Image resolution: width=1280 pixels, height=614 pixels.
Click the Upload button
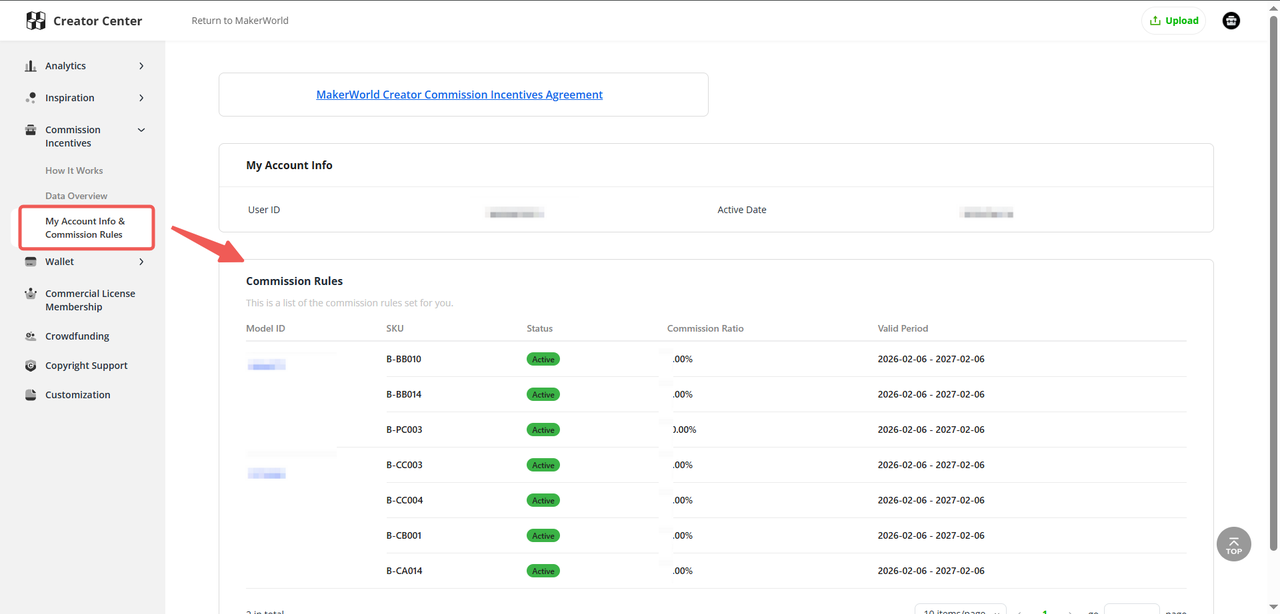[1174, 20]
